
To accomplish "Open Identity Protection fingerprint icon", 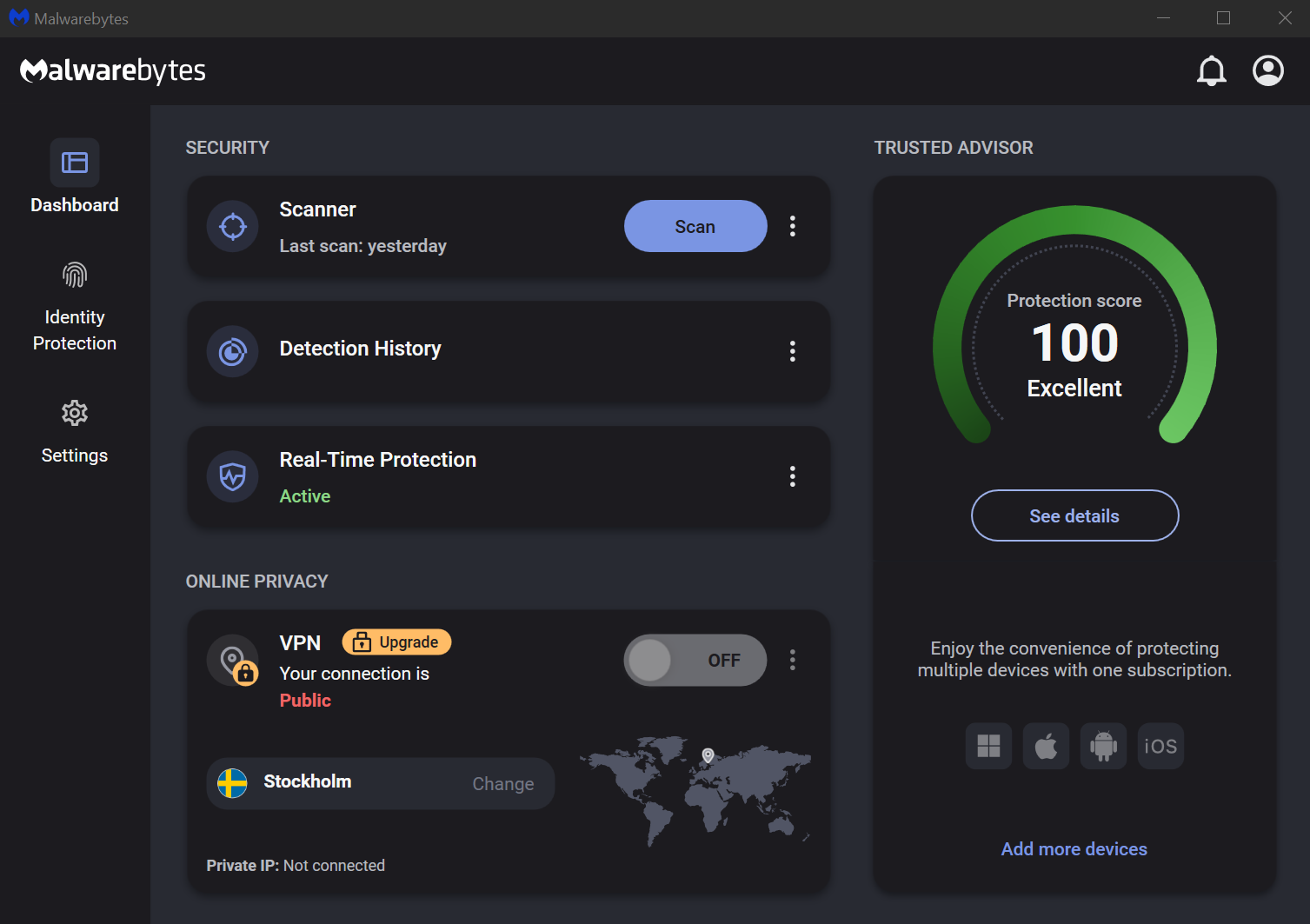I will click(75, 275).
